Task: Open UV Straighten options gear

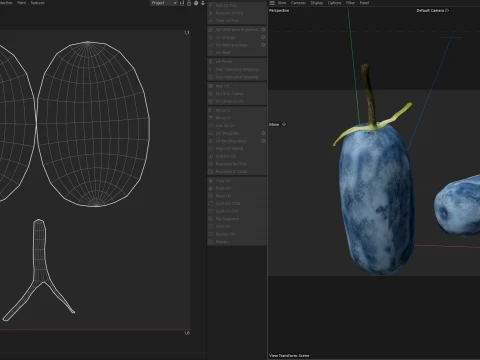Action: (x=263, y=133)
